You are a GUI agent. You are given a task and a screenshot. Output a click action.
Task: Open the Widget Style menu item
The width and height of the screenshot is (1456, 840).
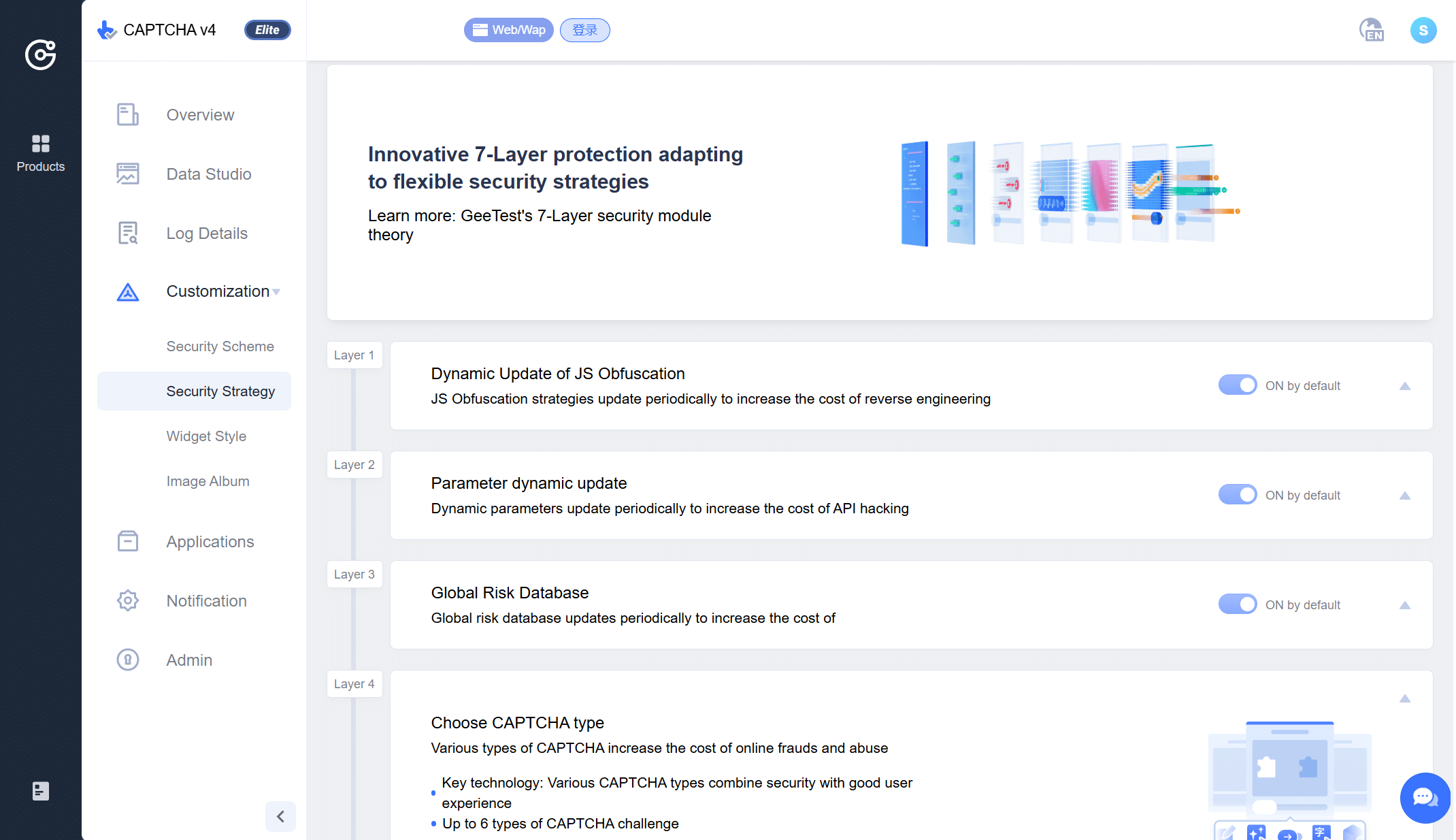(x=206, y=436)
